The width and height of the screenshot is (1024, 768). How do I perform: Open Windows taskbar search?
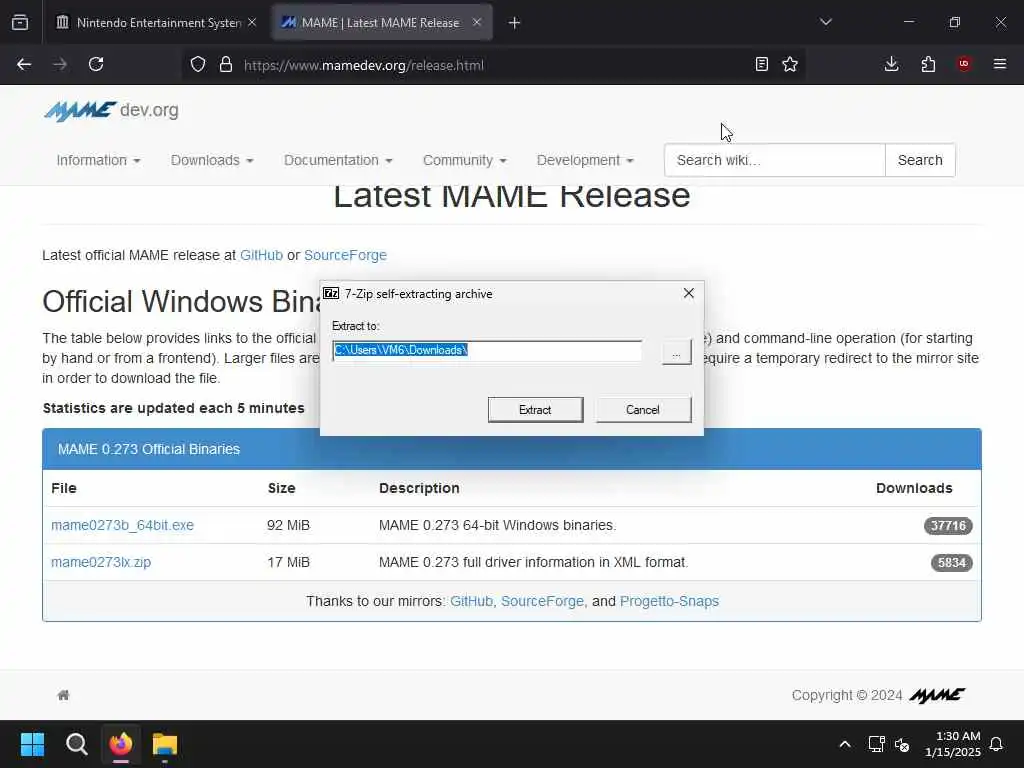76,744
